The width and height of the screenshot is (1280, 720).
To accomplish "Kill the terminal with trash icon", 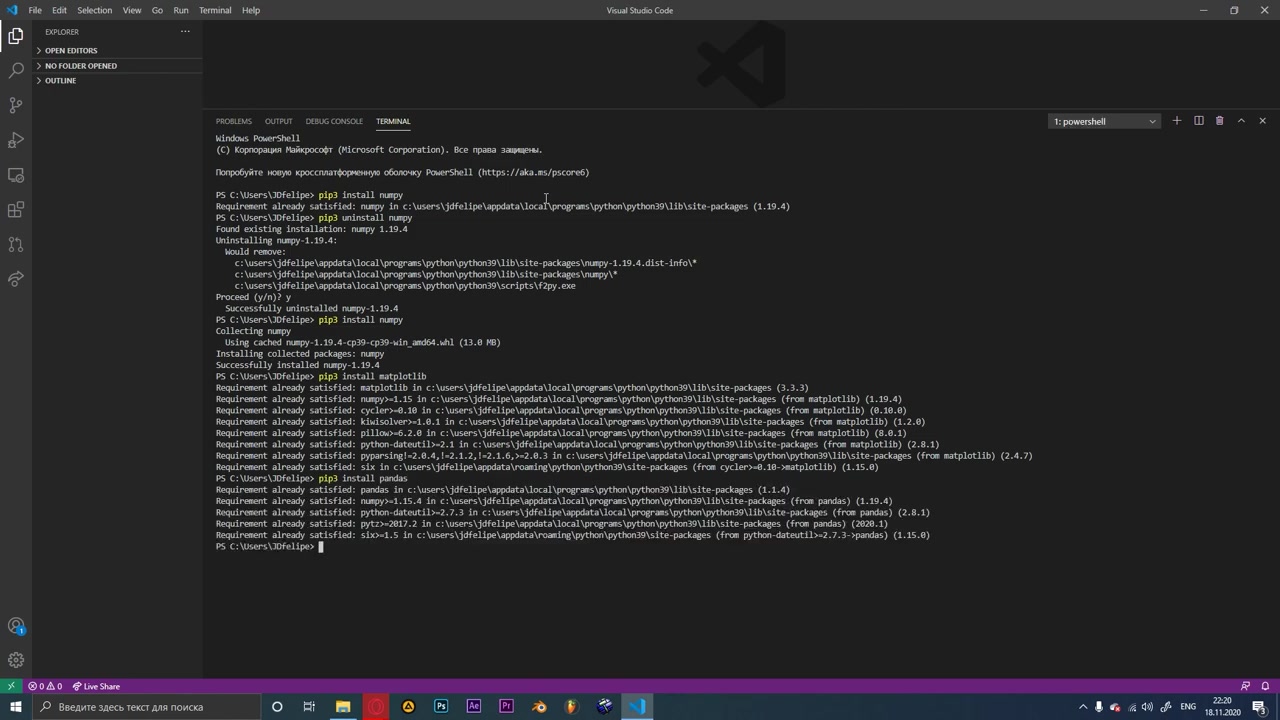I will 1219,121.
